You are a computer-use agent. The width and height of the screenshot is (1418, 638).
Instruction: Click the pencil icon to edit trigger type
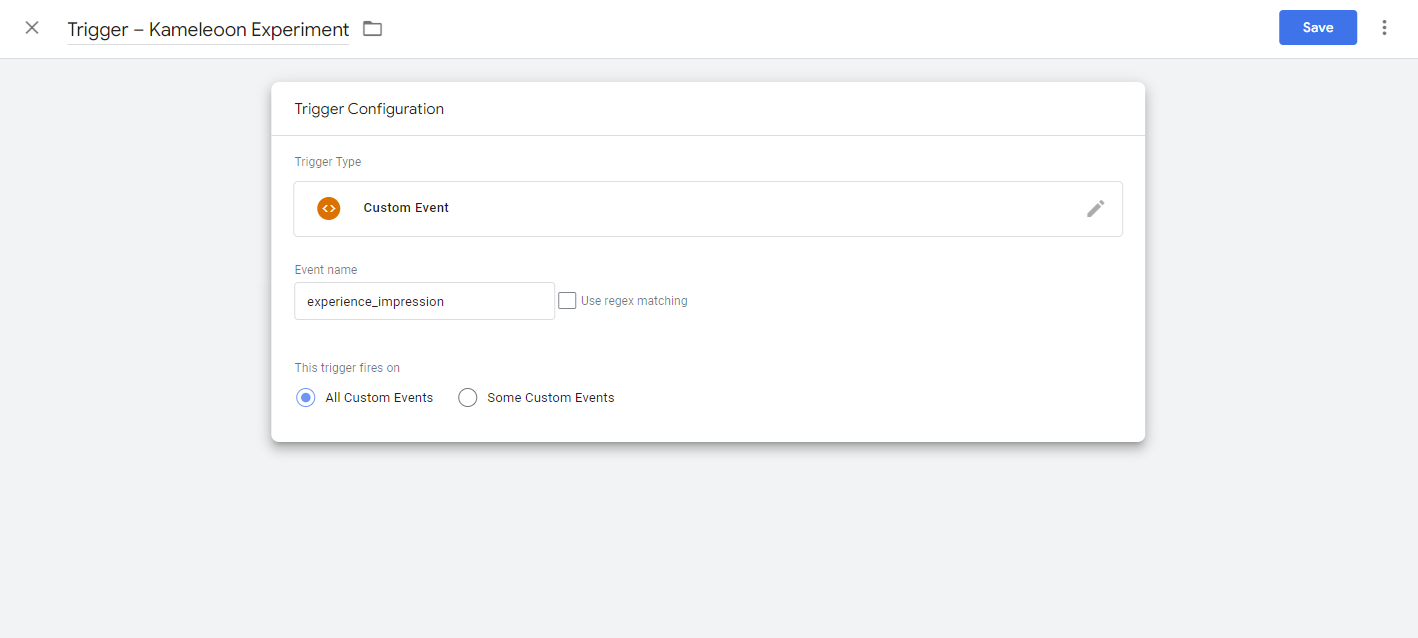(1095, 208)
